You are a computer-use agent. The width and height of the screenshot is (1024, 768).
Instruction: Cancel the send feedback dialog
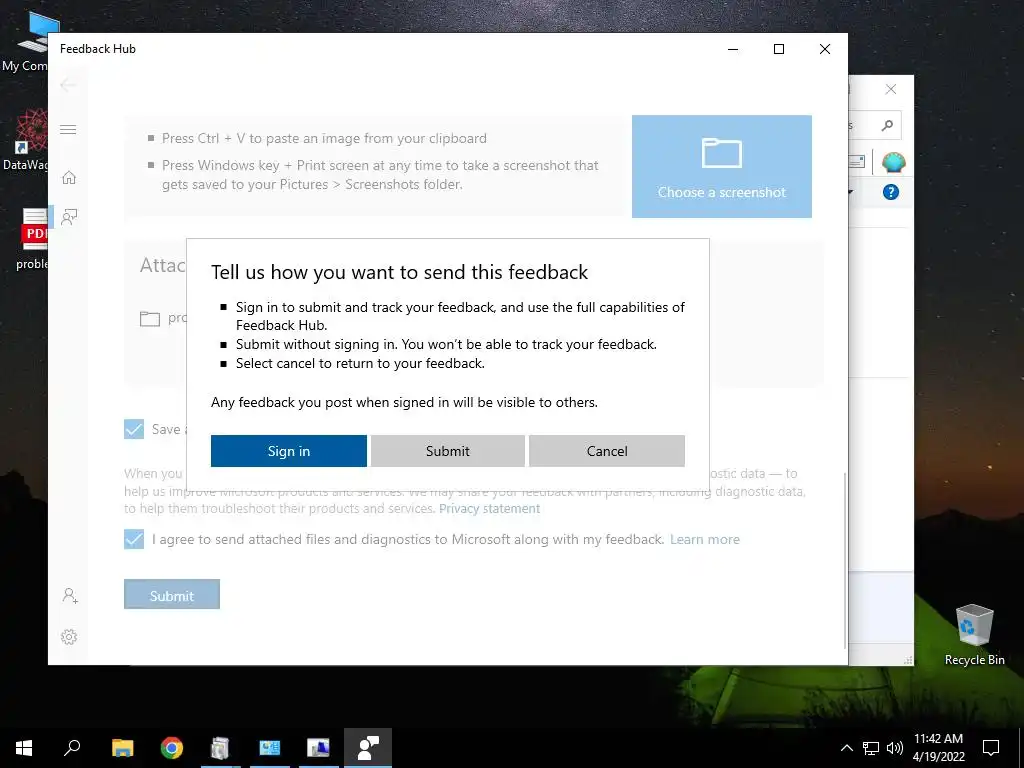(607, 451)
